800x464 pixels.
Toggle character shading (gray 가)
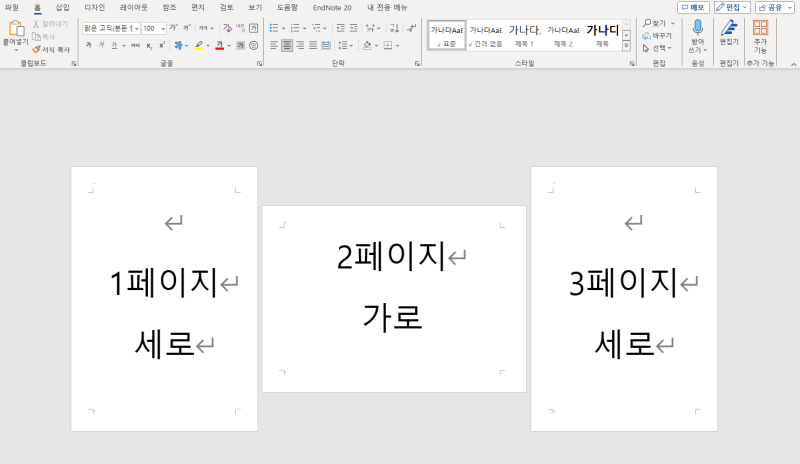(240, 45)
